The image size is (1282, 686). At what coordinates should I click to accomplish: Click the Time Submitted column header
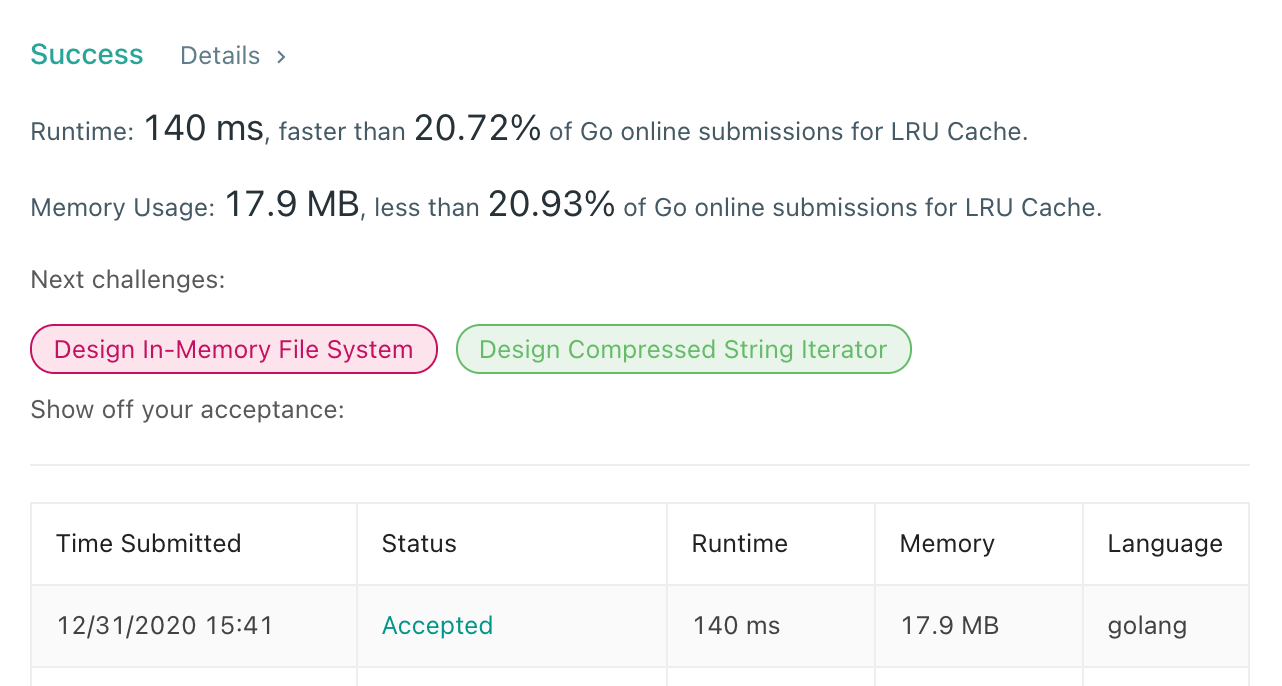(x=149, y=543)
